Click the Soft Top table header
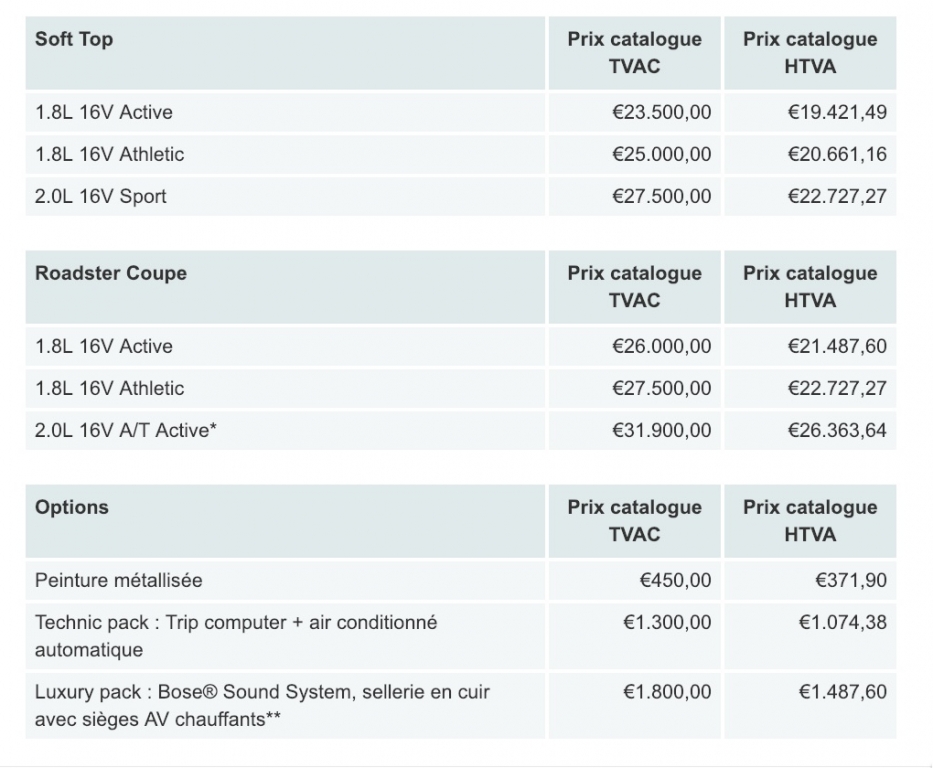Viewport: 933px width, 768px height. tap(74, 39)
